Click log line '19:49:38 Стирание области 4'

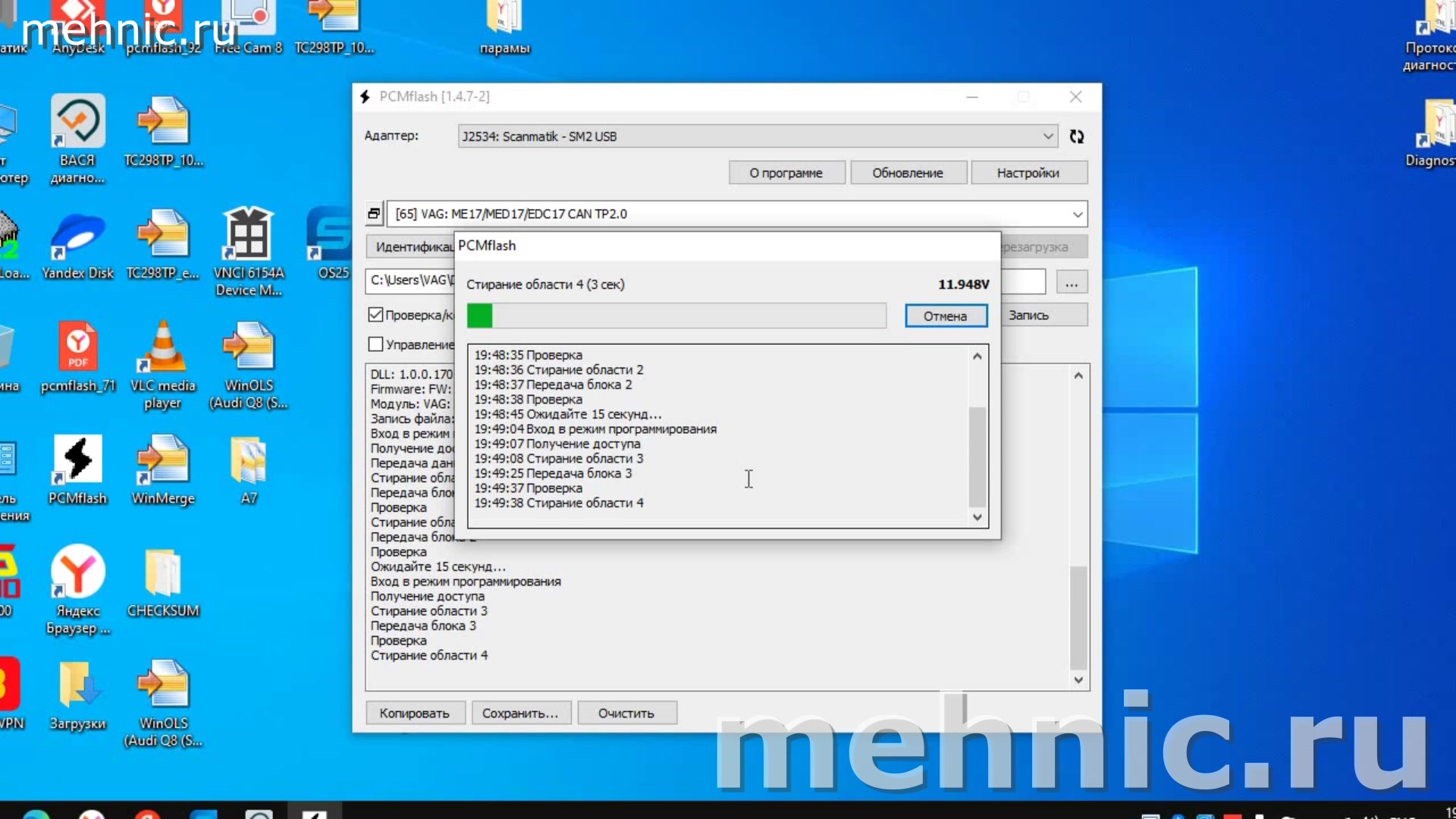pyautogui.click(x=559, y=503)
